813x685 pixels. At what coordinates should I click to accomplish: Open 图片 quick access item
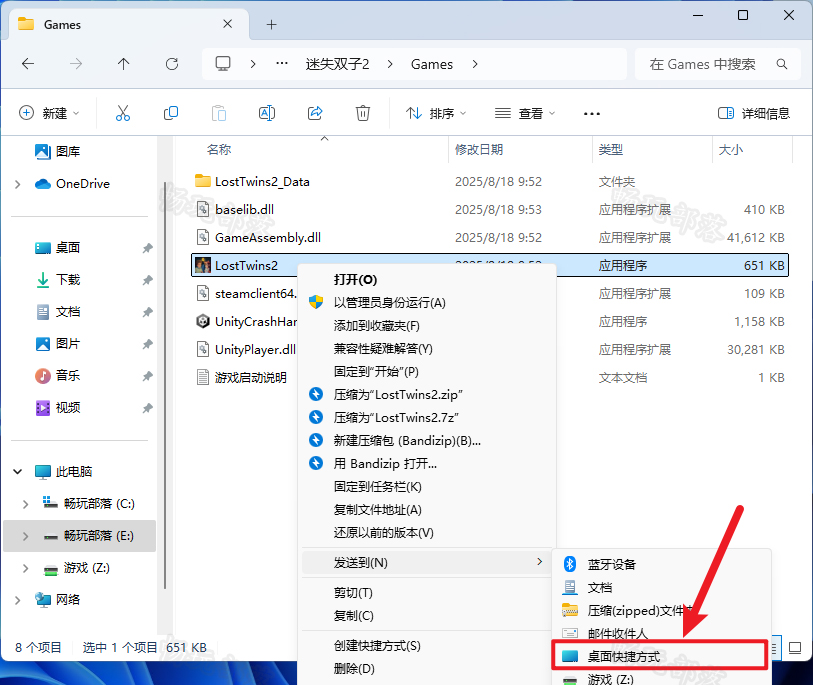tap(58, 344)
